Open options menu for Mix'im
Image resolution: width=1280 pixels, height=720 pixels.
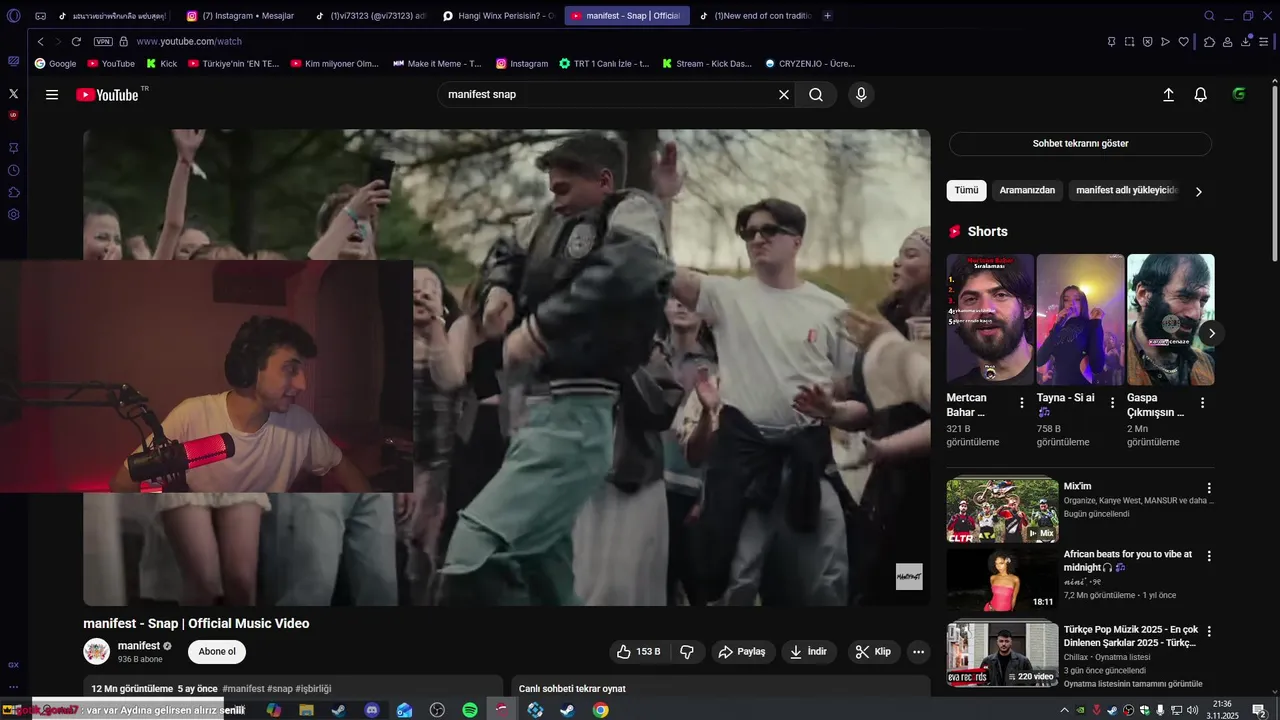tap(1209, 489)
